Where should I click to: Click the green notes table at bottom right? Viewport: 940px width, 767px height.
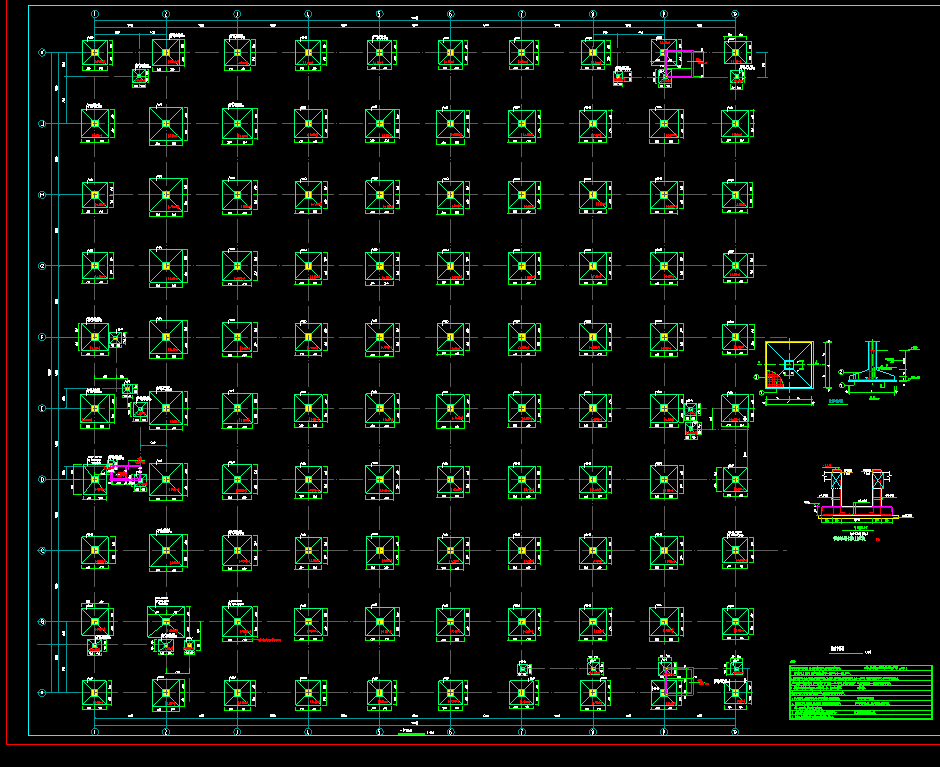tap(859, 692)
